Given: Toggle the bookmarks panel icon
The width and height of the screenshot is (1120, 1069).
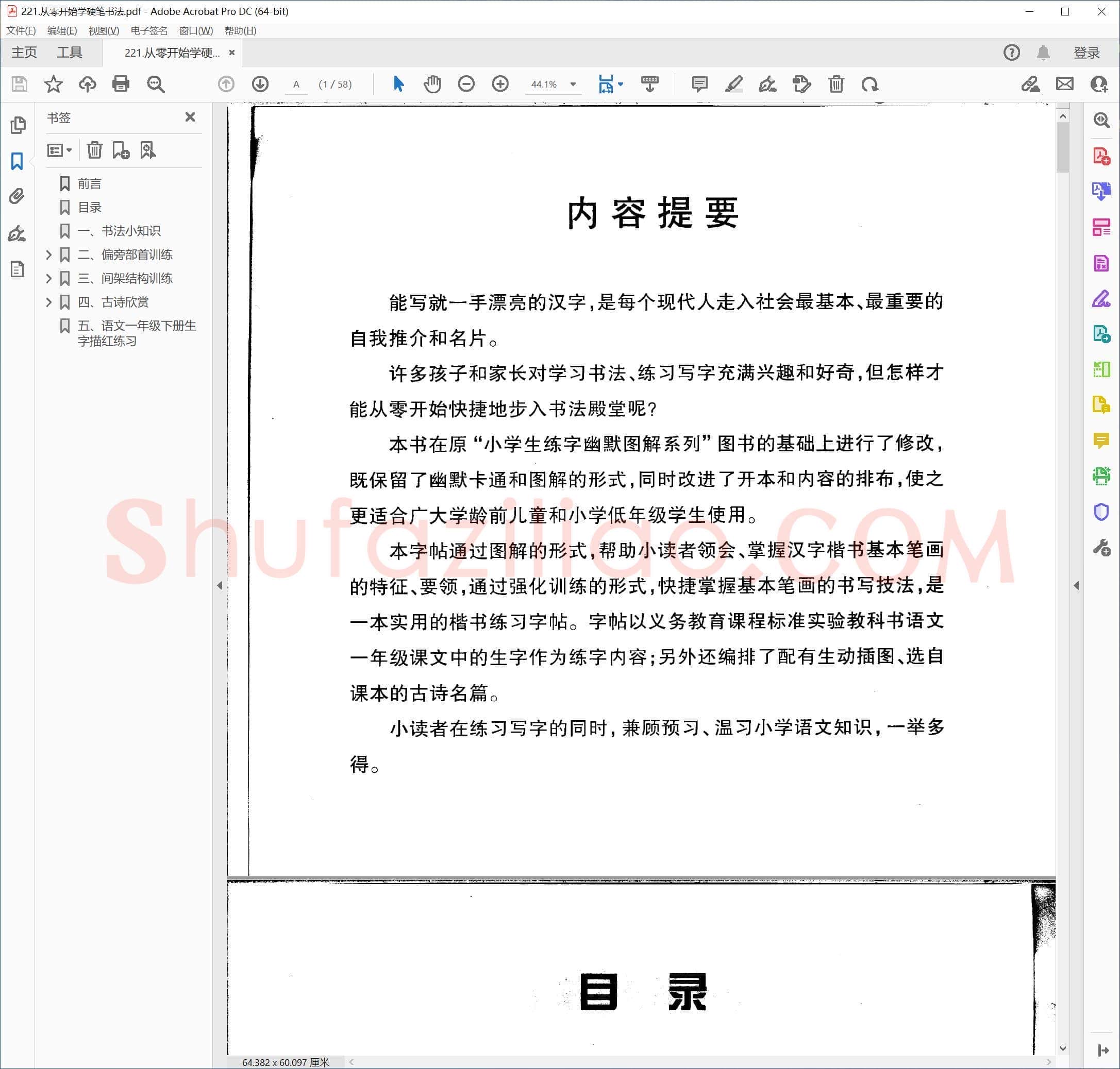Looking at the screenshot, I should (17, 161).
